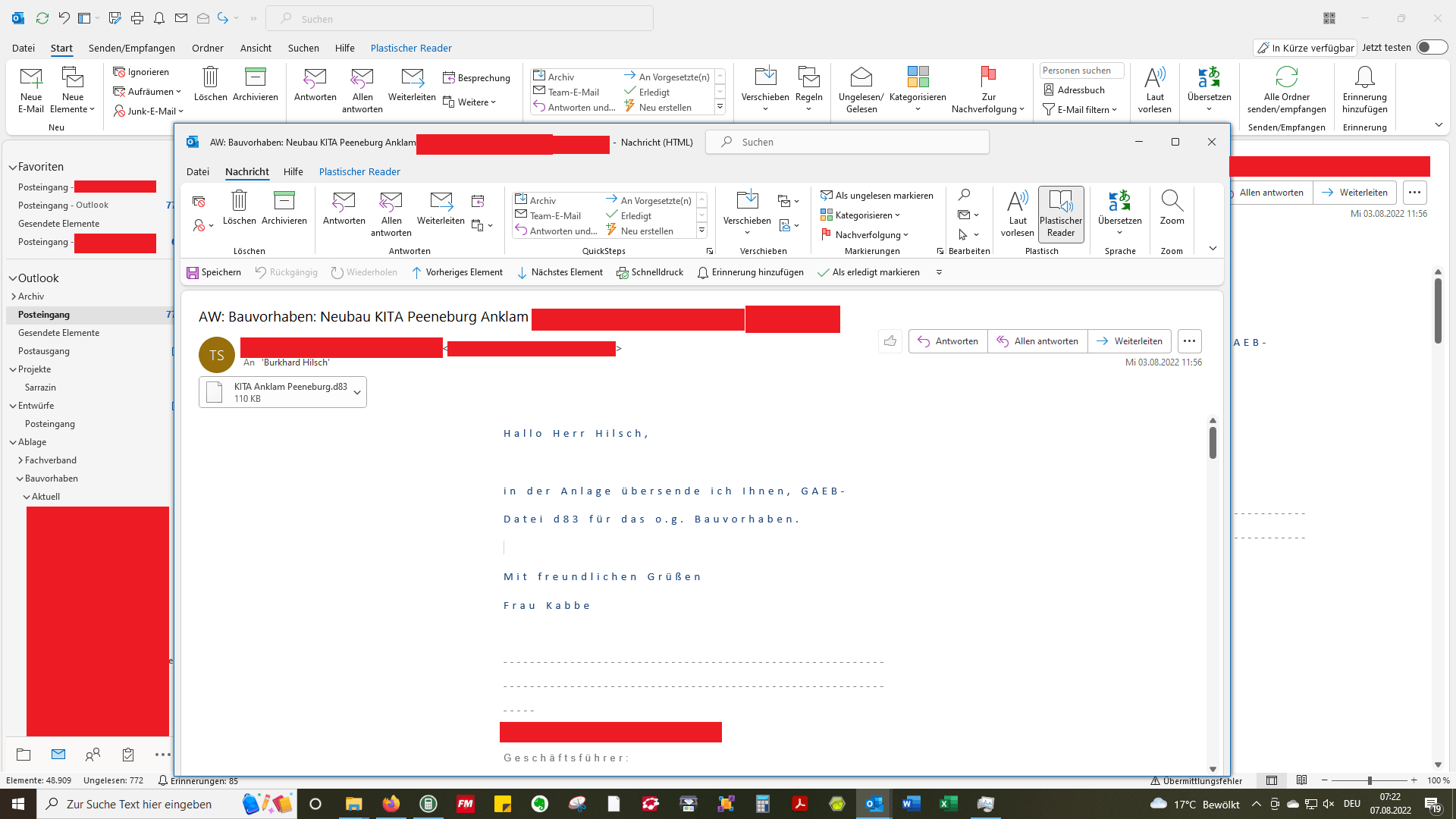Viewport: 1456px width, 819px height.
Task: Click the zoom slider handle in status bar
Action: 1370,780
